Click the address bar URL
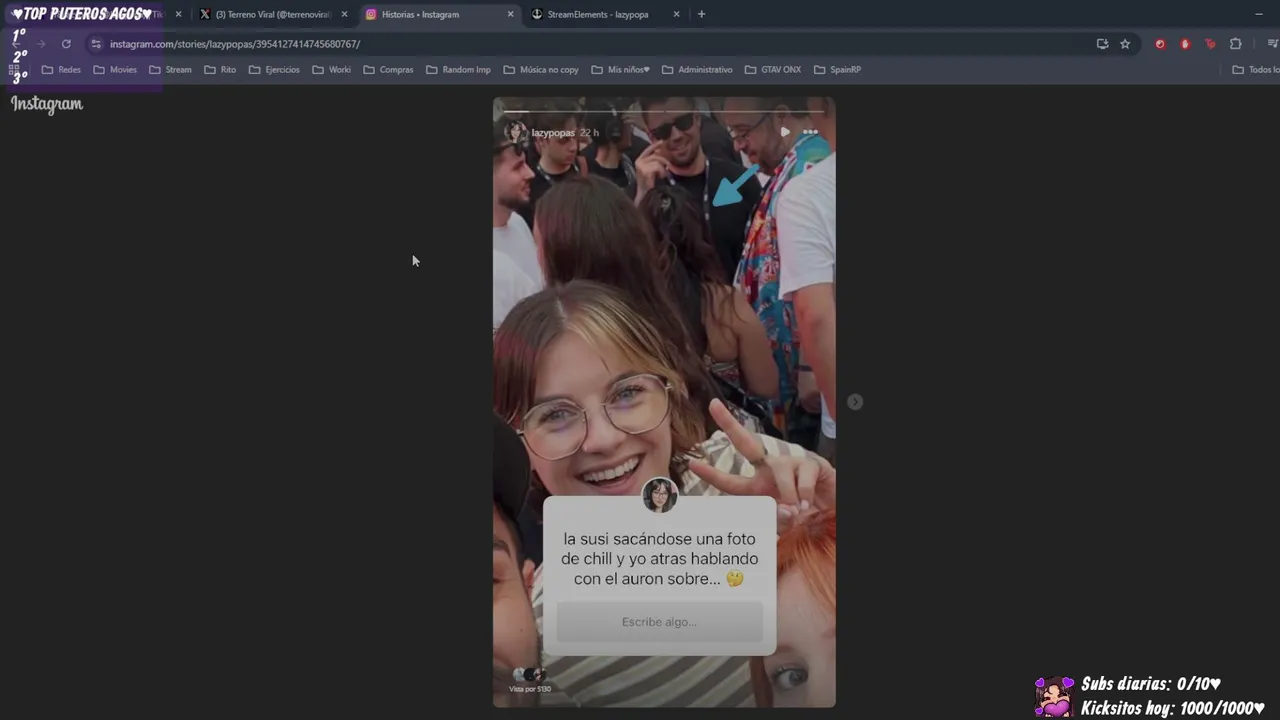1280x720 pixels. [235, 44]
